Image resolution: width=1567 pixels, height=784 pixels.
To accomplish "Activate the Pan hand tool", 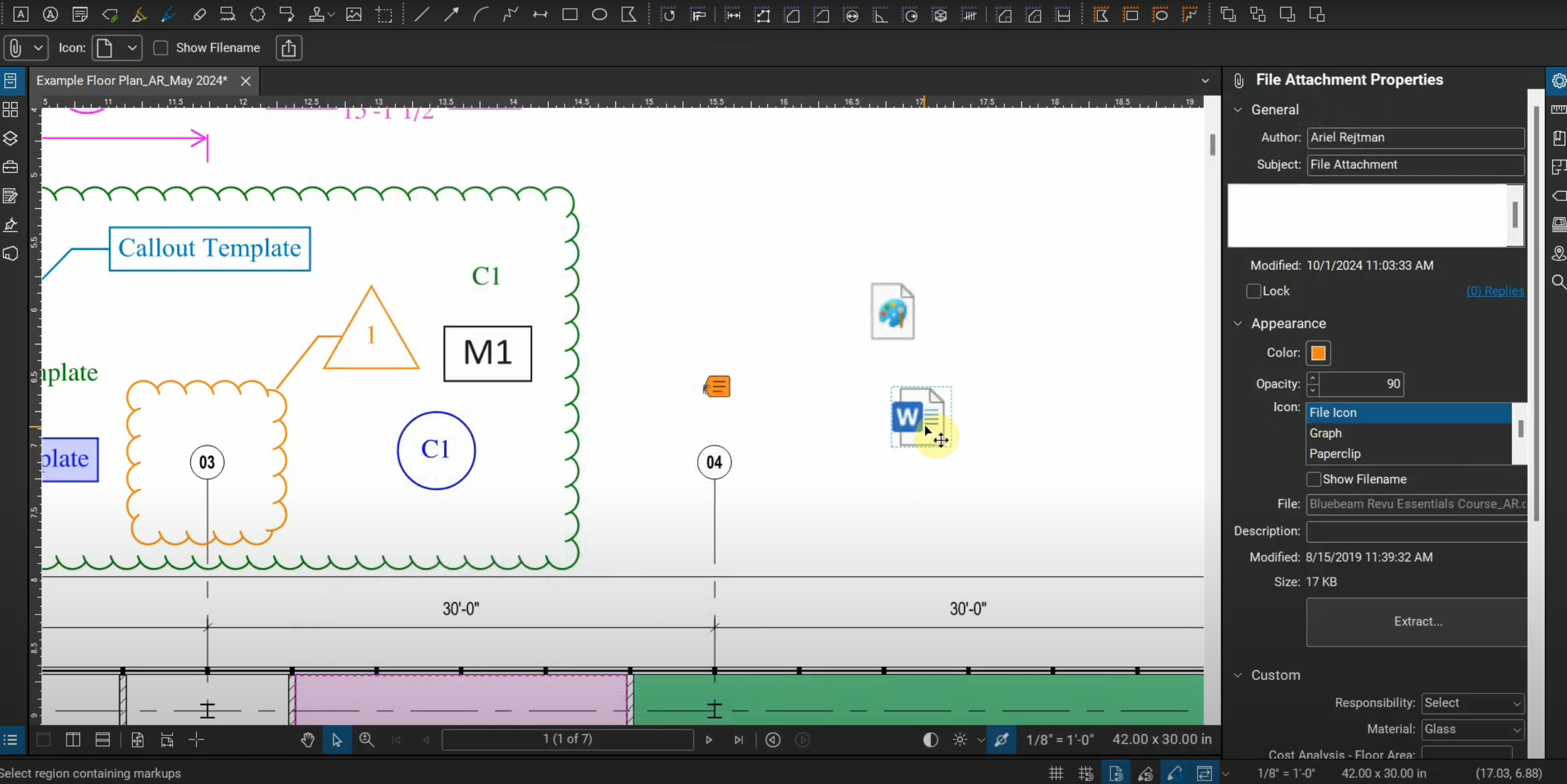I will 307,740.
